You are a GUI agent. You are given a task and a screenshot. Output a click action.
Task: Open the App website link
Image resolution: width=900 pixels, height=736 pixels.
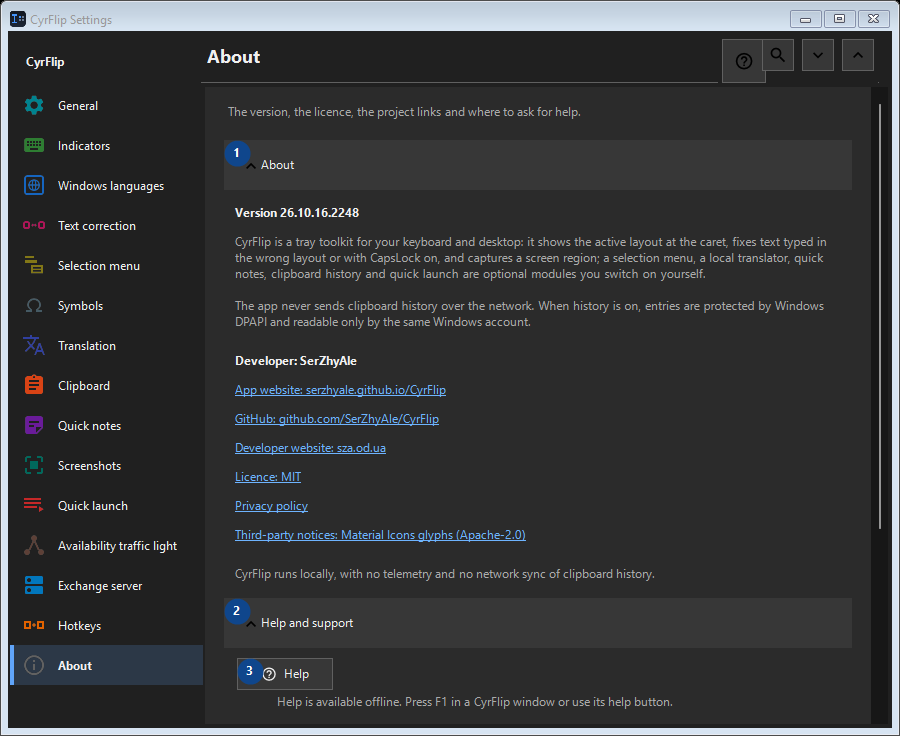tap(340, 390)
